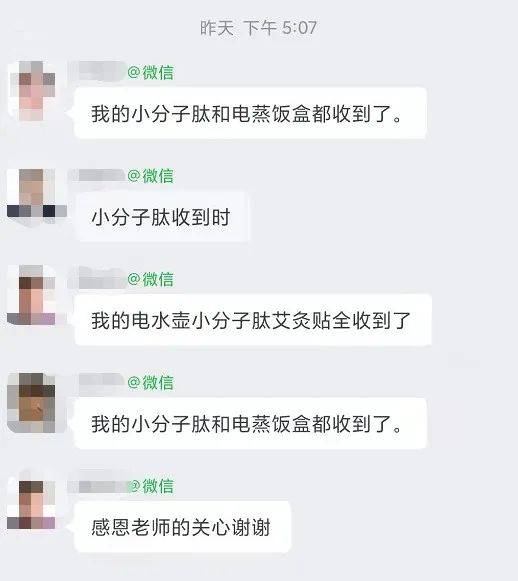Click the fourth bubble "我的小分子肽和电蒸饭盒都收到了。"
Viewport: 518px width, 581px height.
pos(250,424)
